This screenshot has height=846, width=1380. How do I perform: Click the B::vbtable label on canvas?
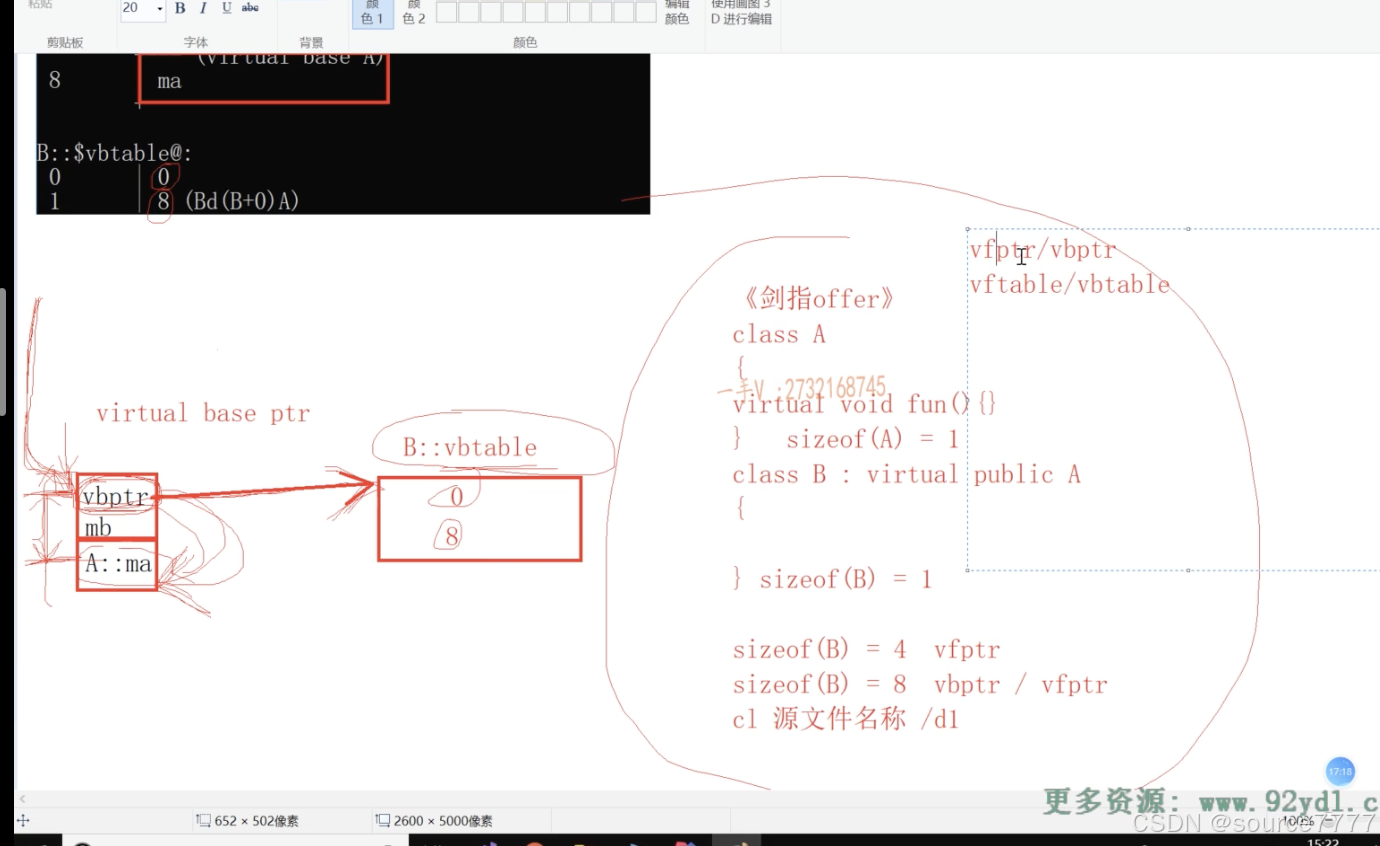(x=470, y=448)
